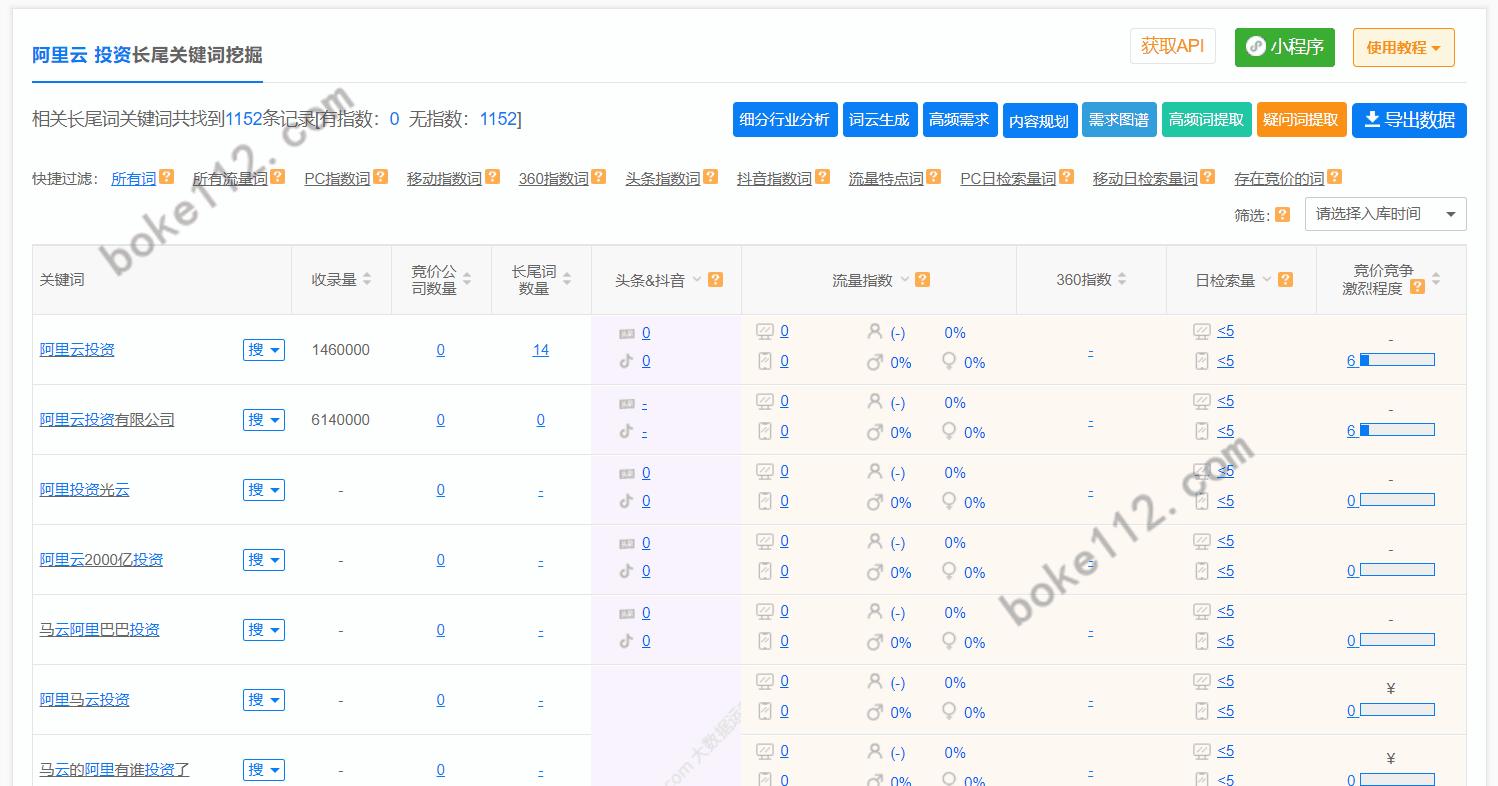
Task: Click PC monitor icon under 流量指数 column
Action: click(x=764, y=330)
